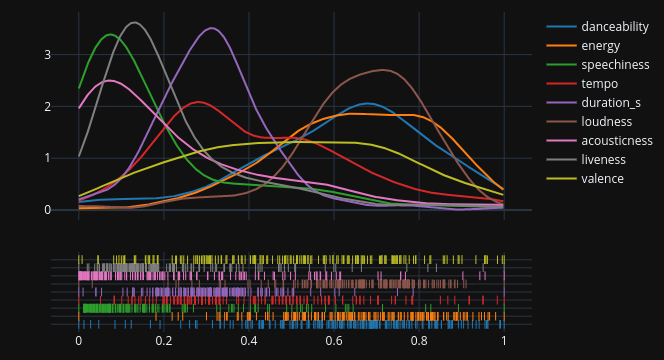Click the peak of the pink acousticness curve

coord(109,80)
